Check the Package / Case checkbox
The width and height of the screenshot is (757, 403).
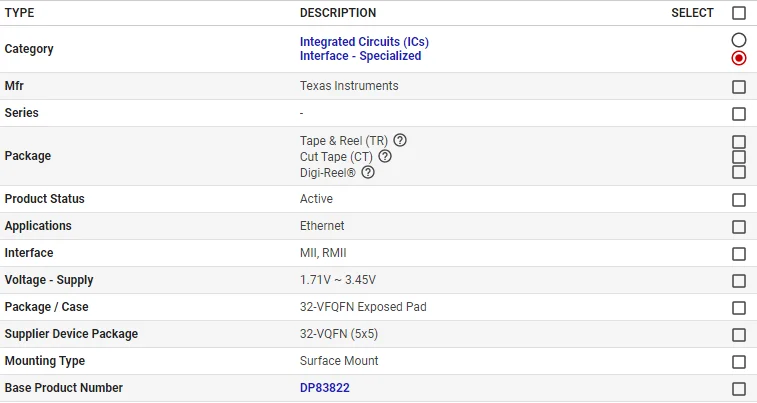point(739,308)
